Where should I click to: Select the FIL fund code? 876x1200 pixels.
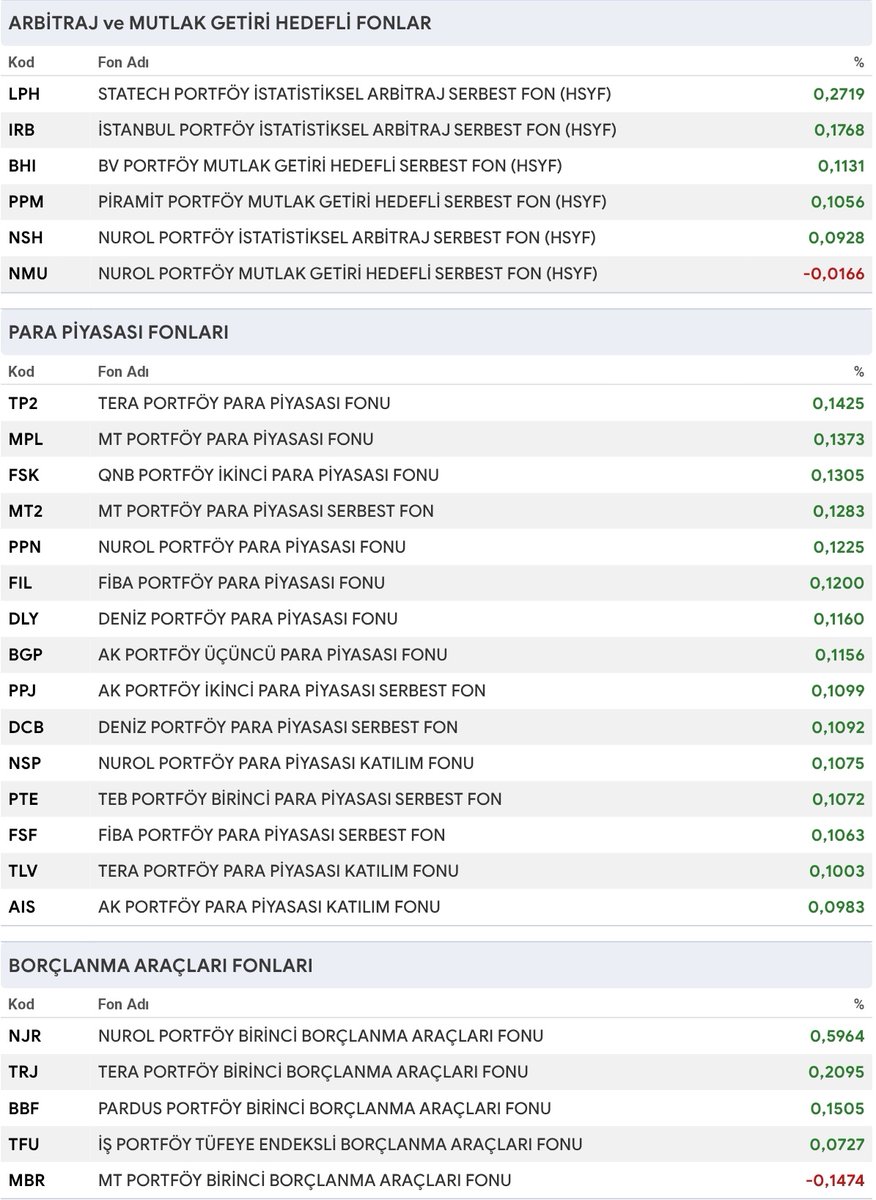click(20, 583)
